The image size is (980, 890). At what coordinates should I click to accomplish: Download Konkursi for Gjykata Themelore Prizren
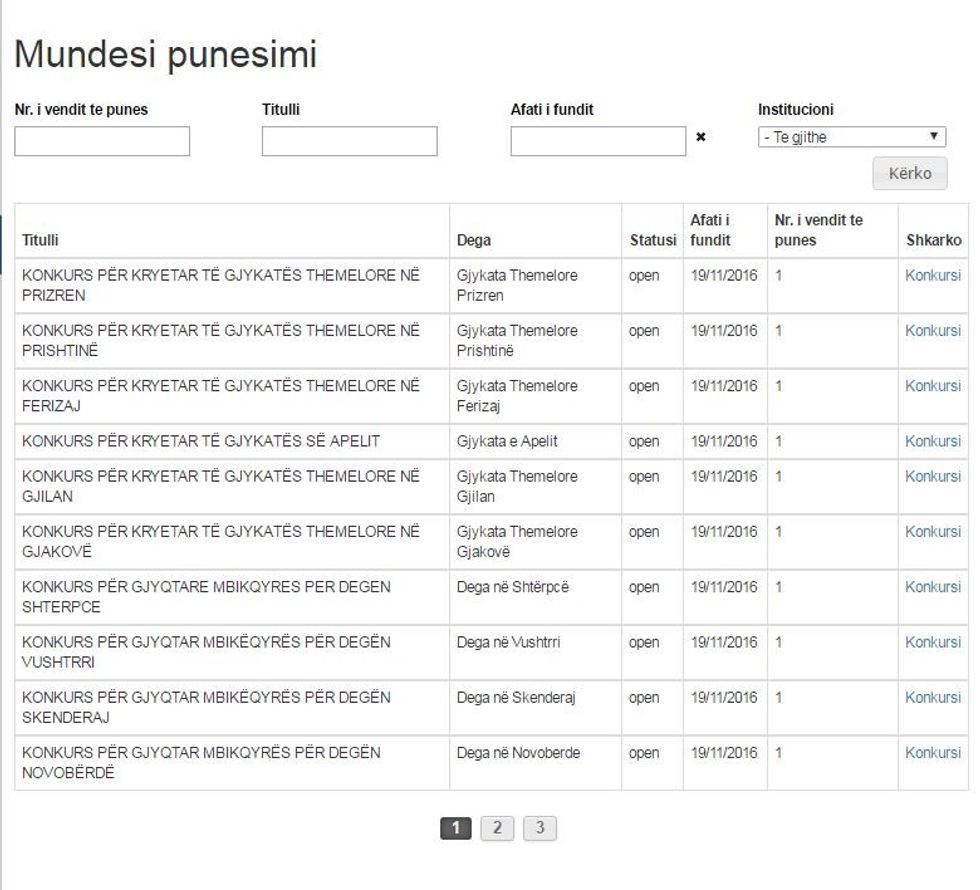(x=932, y=275)
